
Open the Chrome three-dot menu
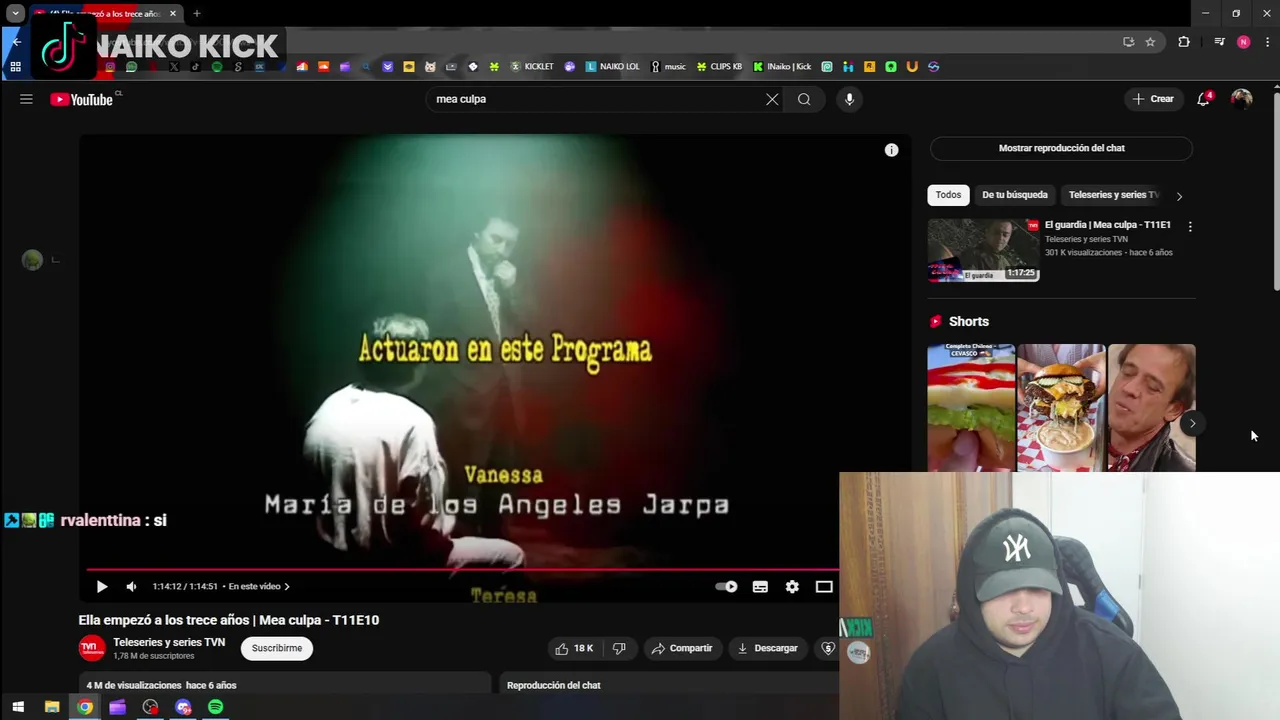1268,42
